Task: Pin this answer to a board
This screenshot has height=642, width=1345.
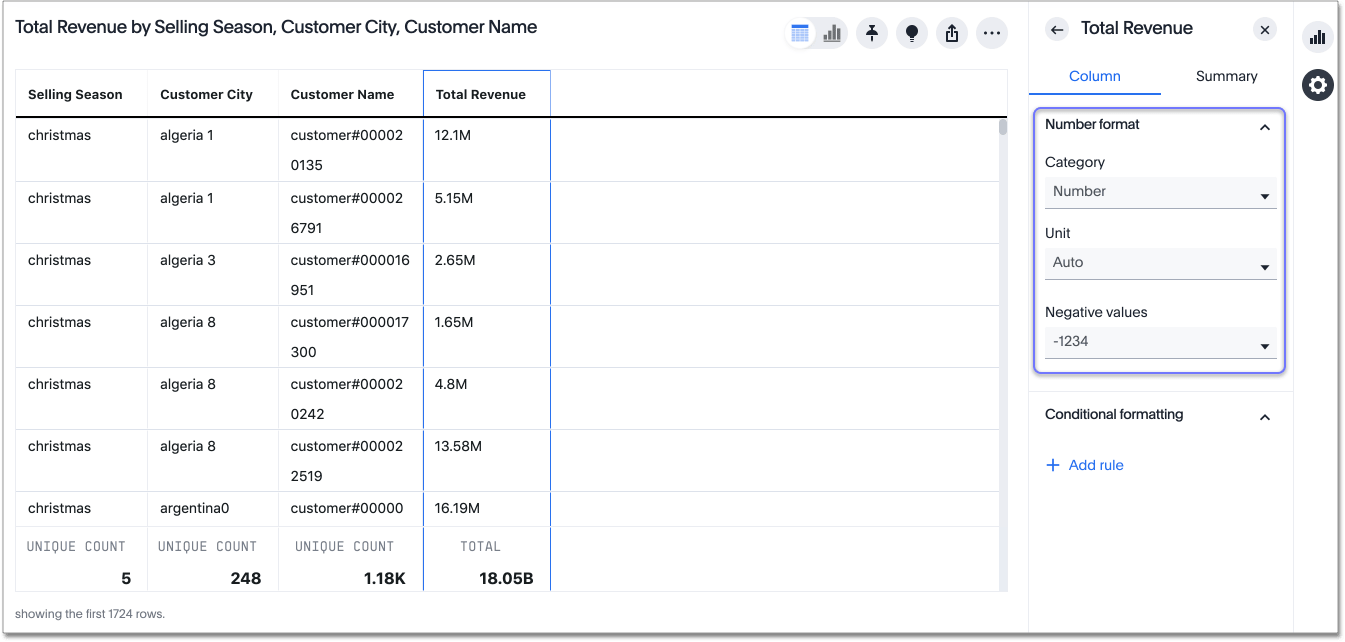Action: [x=872, y=33]
